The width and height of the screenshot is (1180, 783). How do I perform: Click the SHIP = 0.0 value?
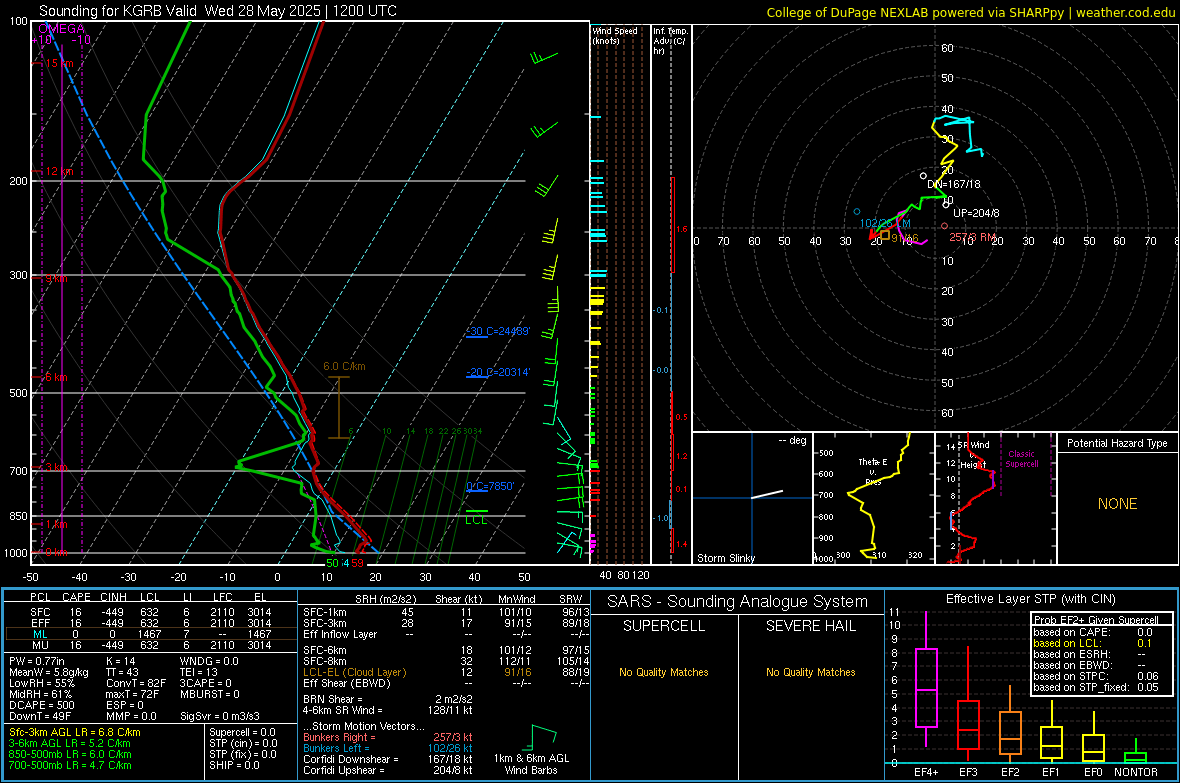234,765
